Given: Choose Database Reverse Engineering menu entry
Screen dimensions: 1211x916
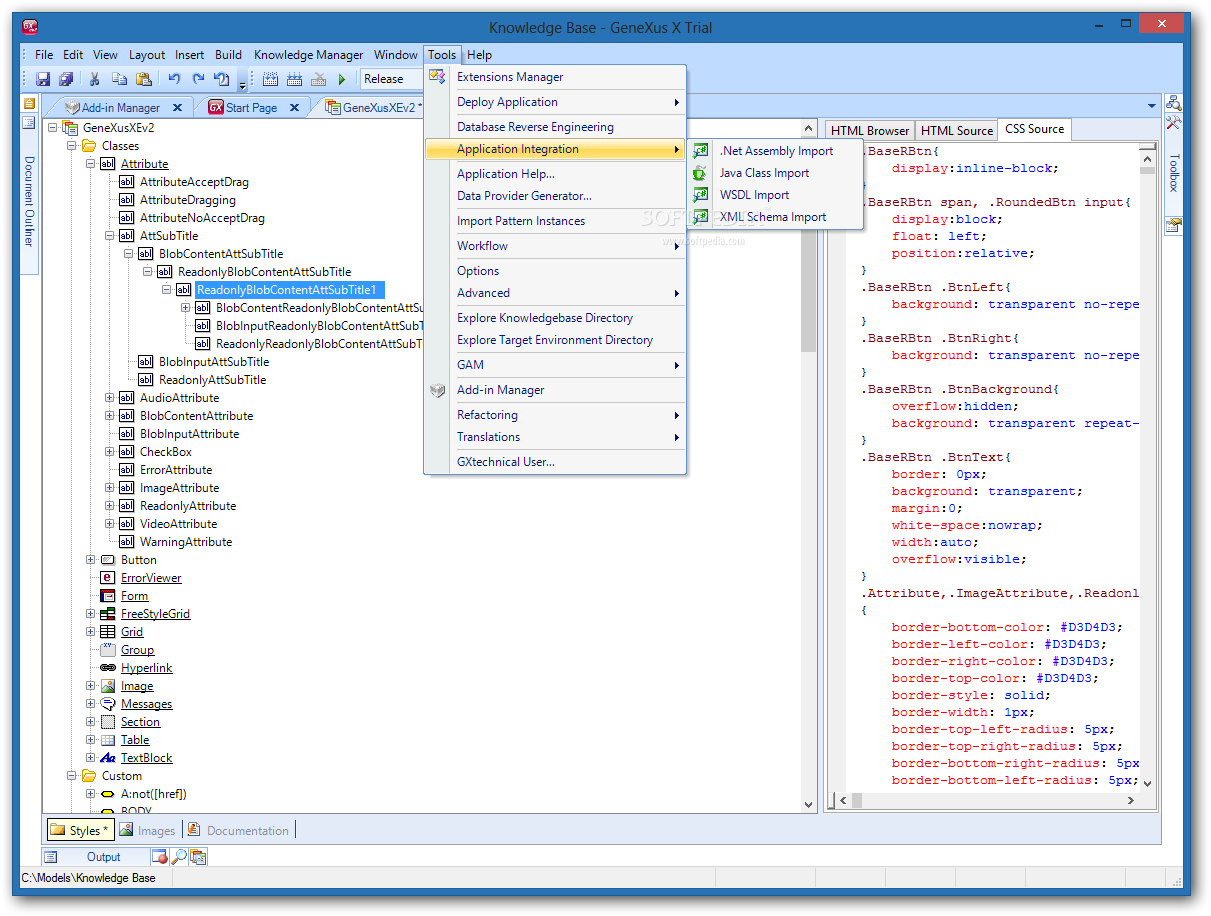Looking at the screenshot, I should click(x=555, y=127).
